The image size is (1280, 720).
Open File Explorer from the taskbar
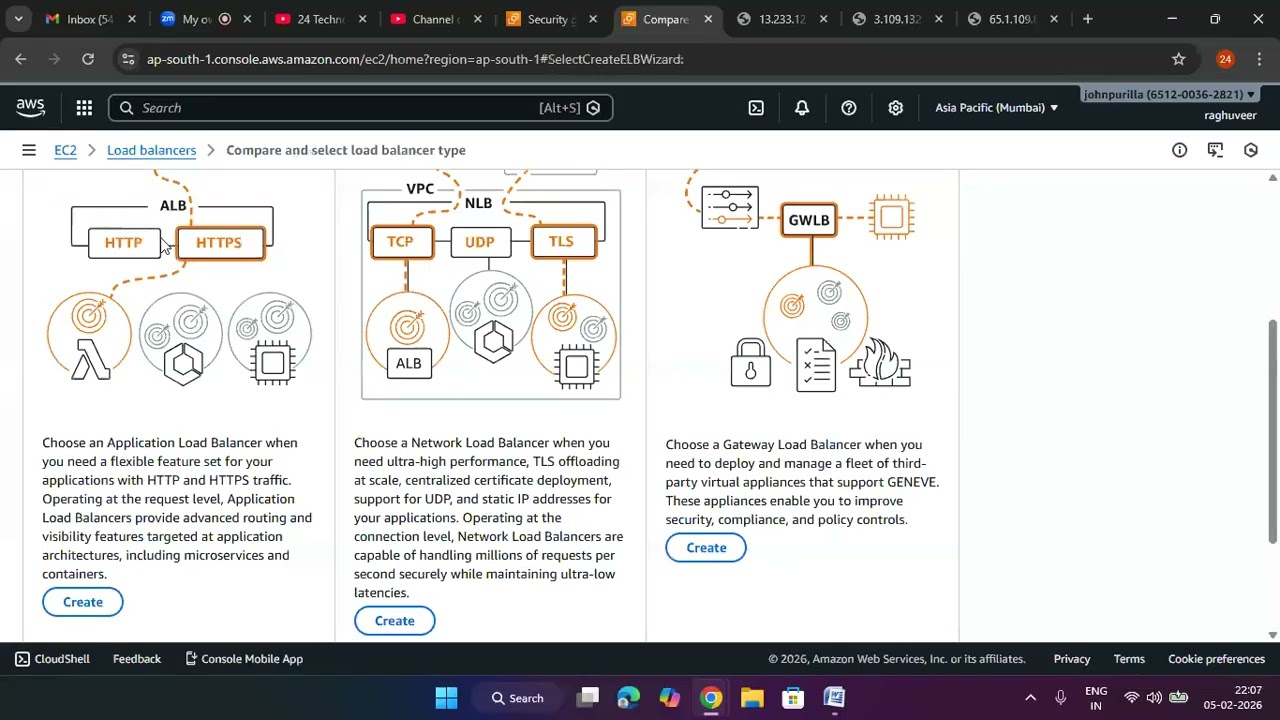point(752,698)
